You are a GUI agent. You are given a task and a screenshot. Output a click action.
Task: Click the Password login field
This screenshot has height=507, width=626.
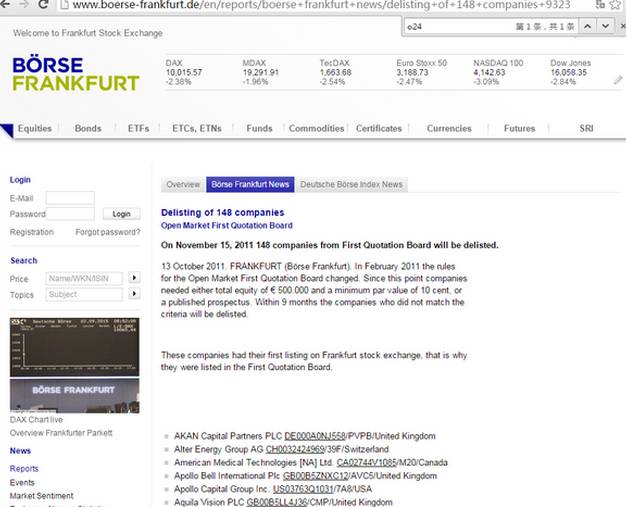pyautogui.click(x=70, y=214)
